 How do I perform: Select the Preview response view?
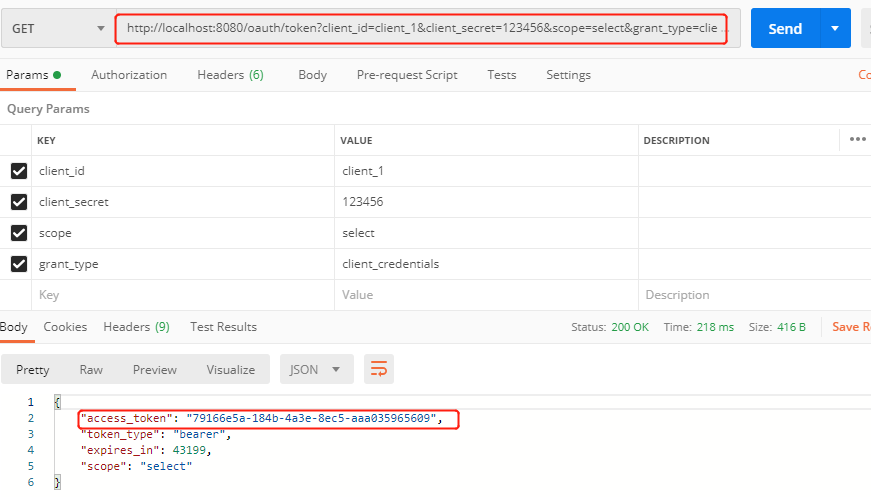coord(154,370)
